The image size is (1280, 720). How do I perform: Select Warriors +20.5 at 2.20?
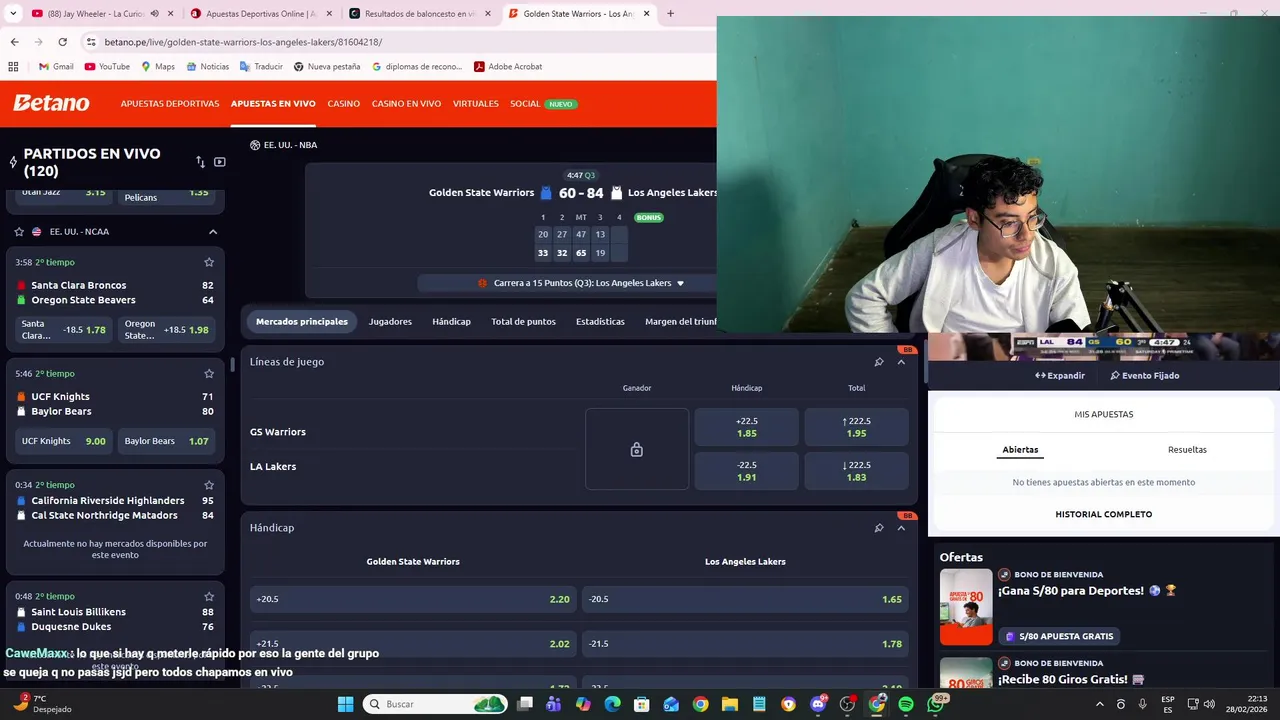coord(413,599)
